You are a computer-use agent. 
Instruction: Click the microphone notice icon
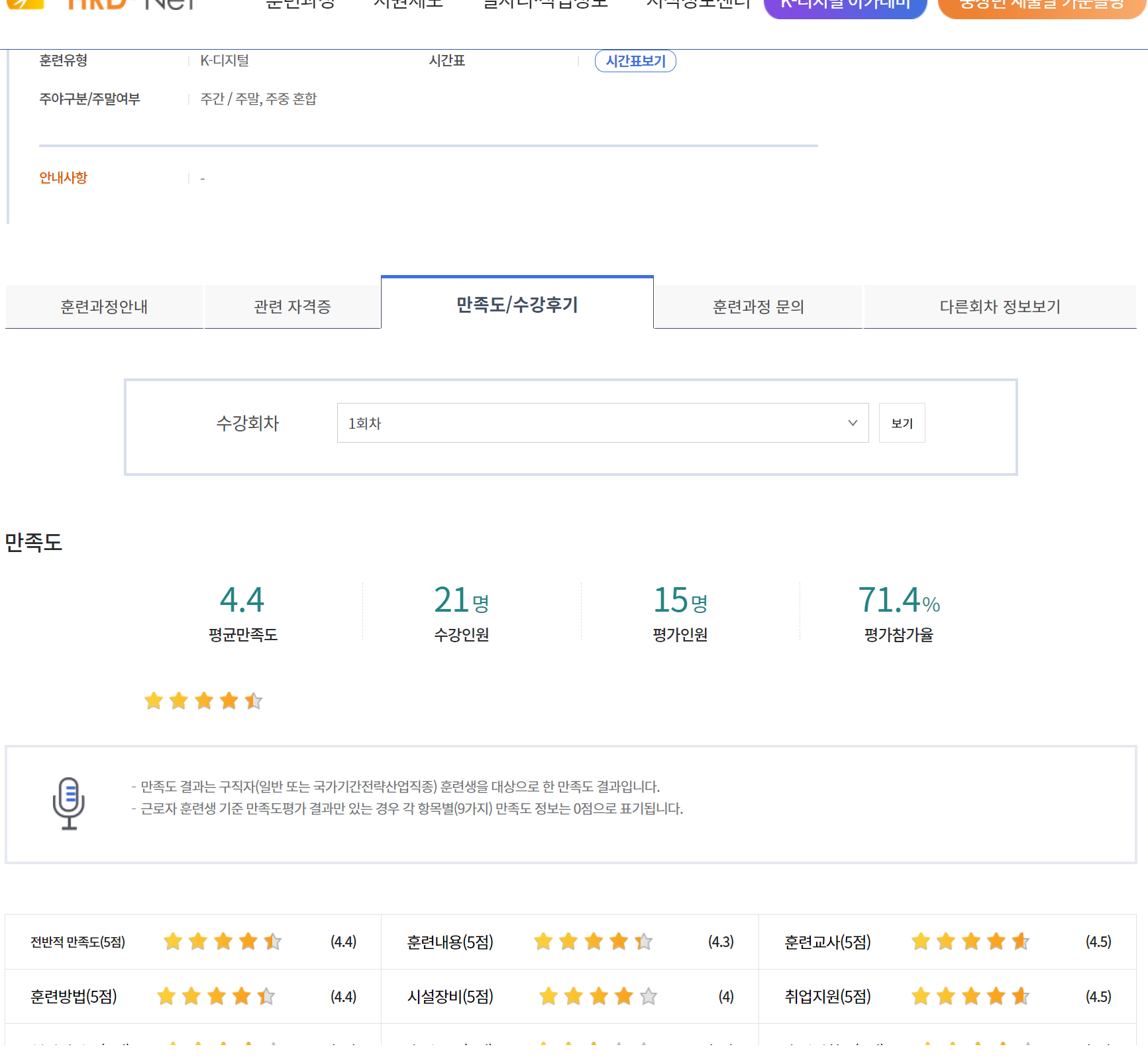point(68,803)
